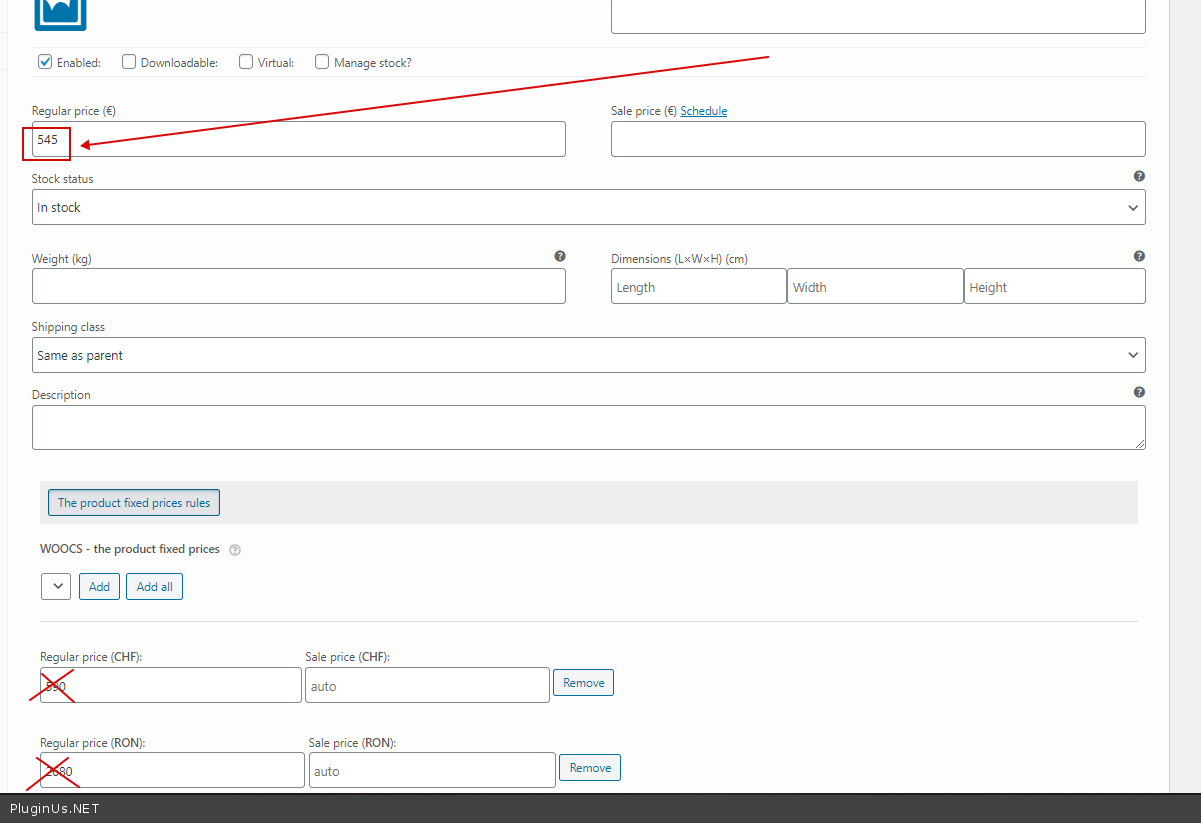Remove the CHF fixed price row
This screenshot has width=1201, height=823.
click(583, 683)
